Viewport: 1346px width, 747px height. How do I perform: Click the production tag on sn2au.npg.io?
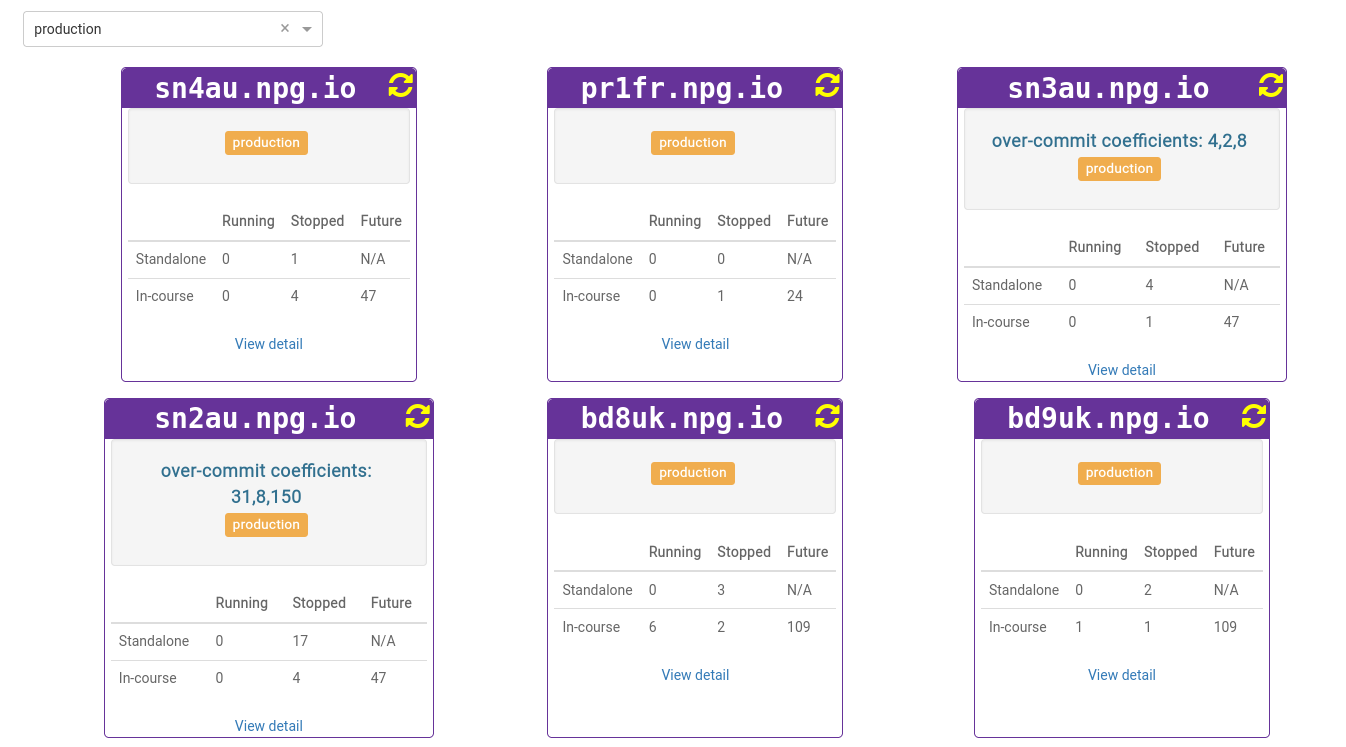tap(266, 525)
